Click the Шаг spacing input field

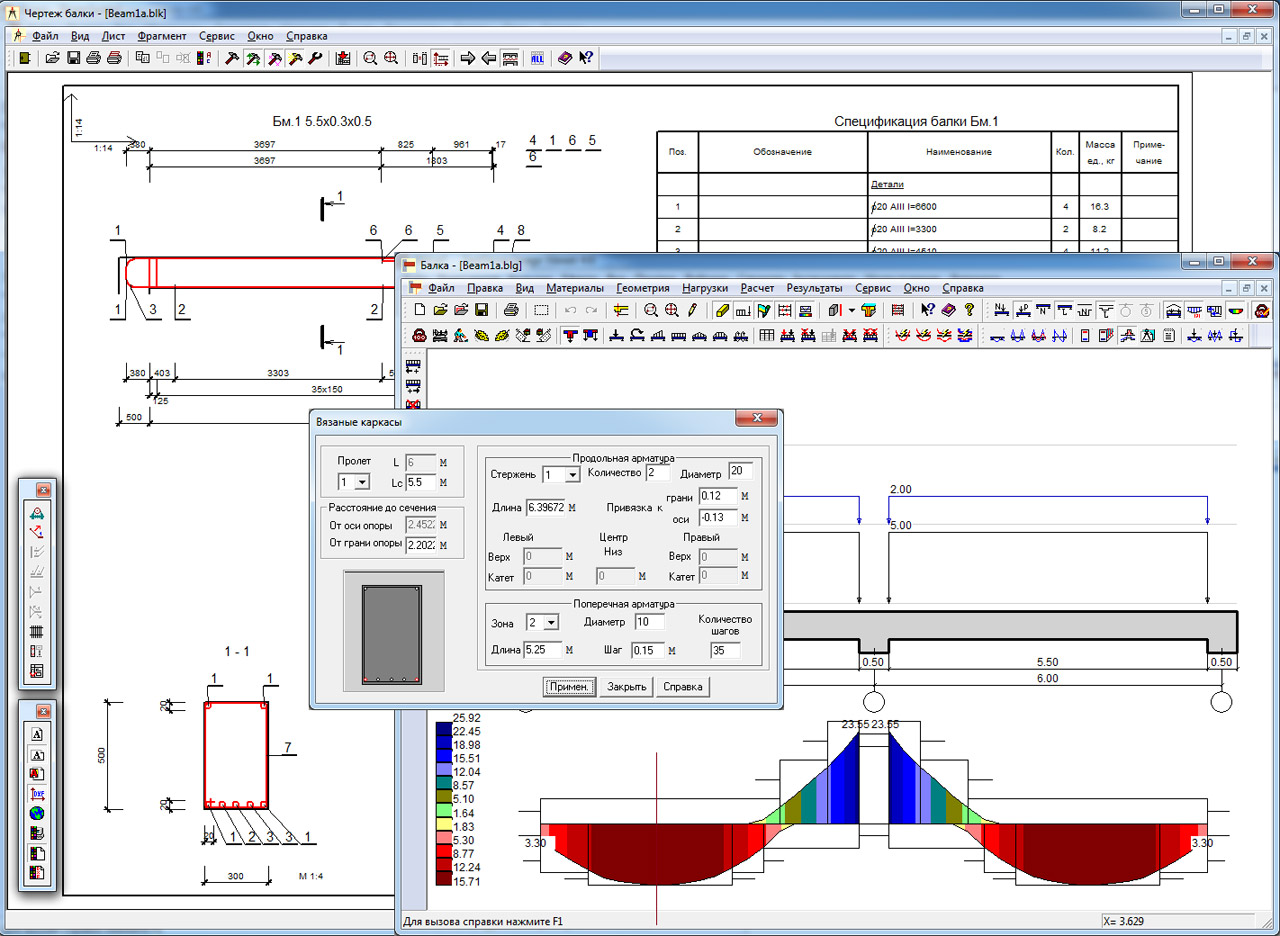(x=647, y=650)
